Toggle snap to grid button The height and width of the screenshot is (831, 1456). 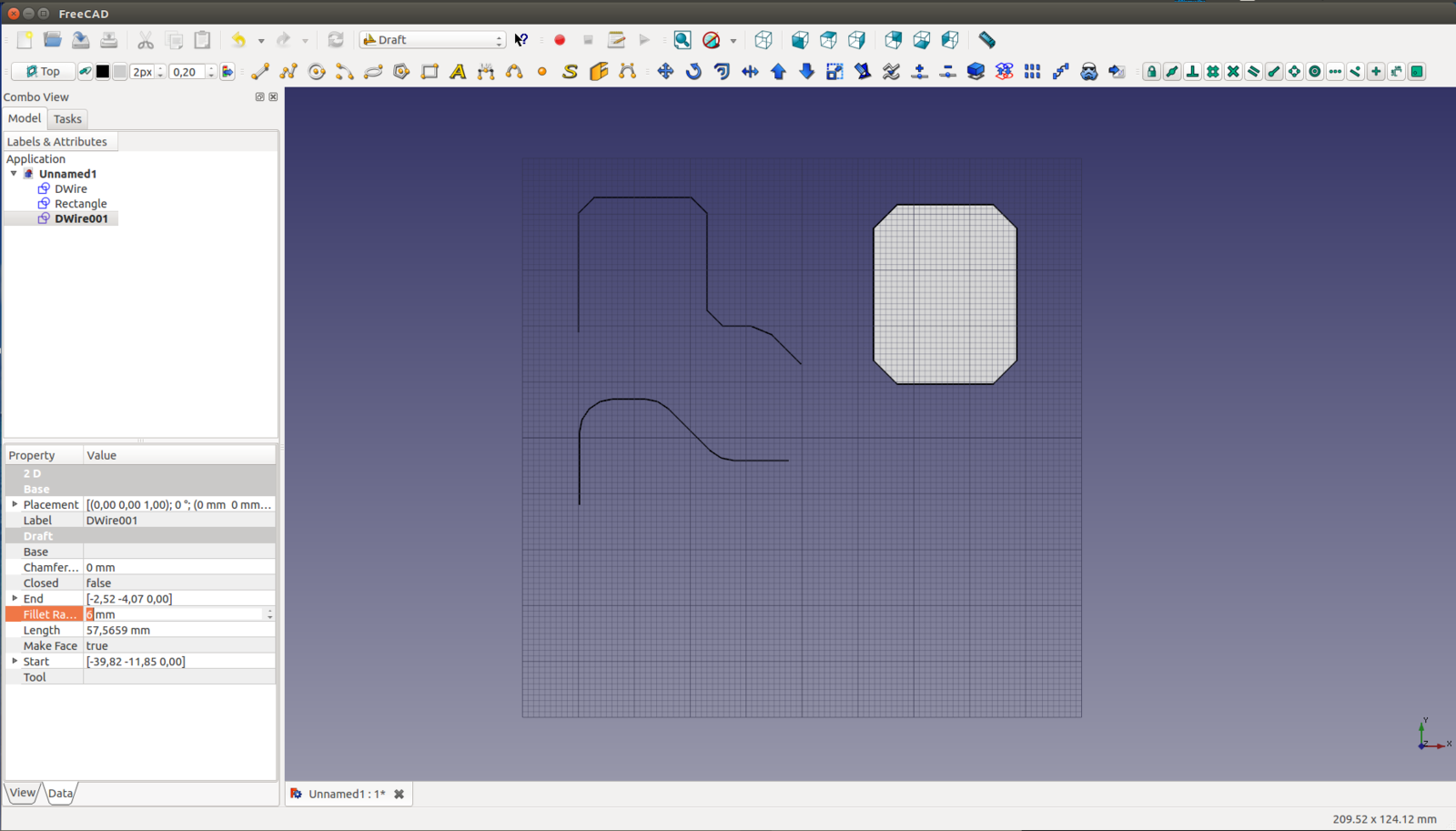pos(1213,72)
